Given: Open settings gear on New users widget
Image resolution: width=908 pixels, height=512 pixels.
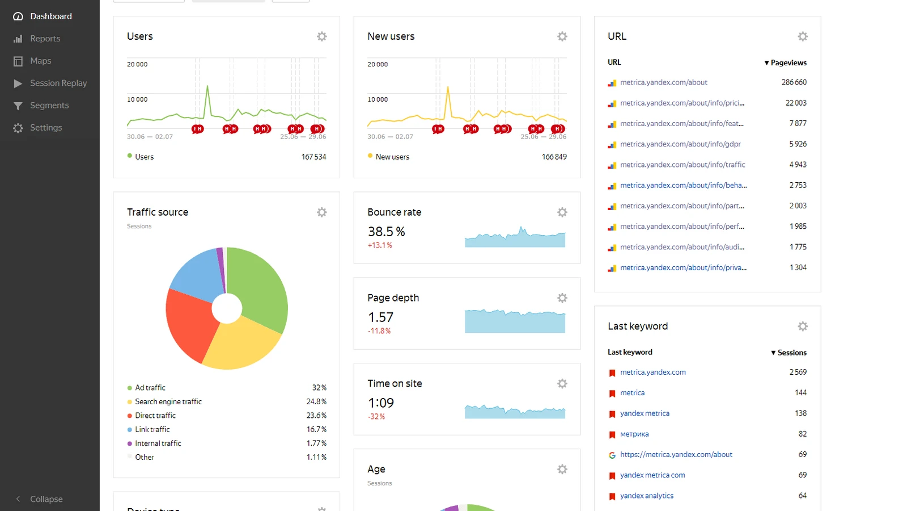Looking at the screenshot, I should point(562,36).
